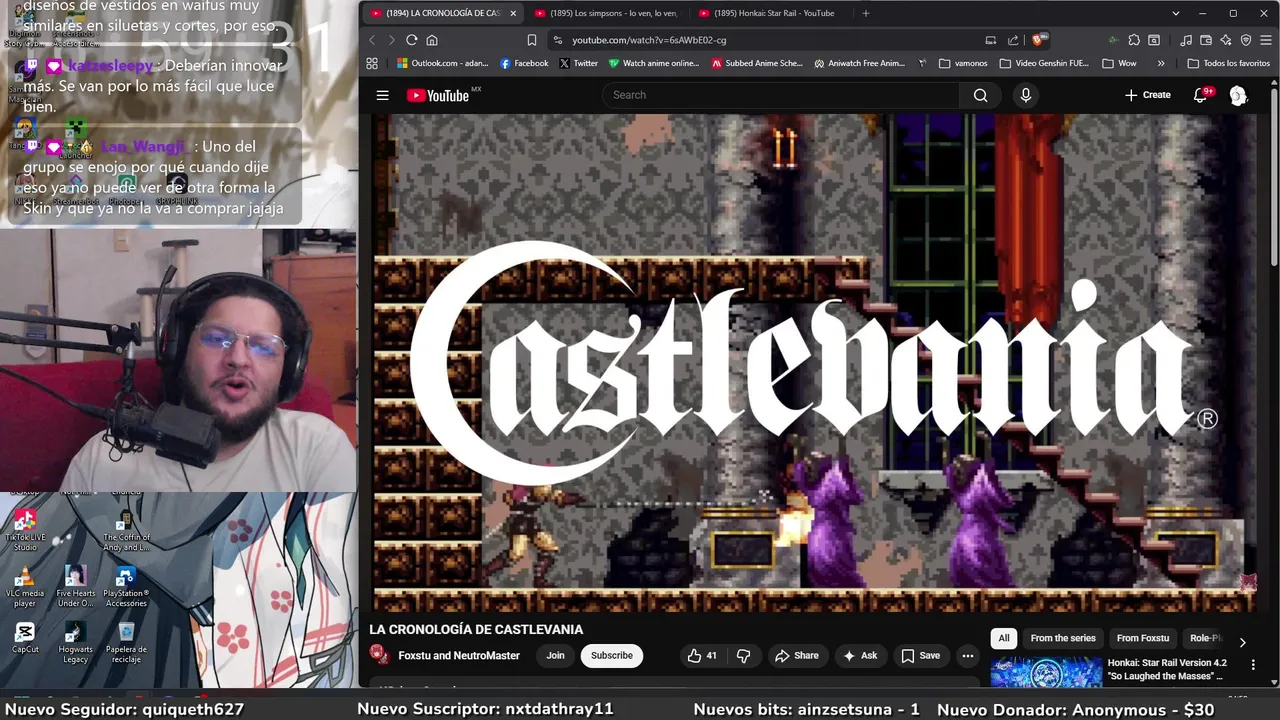Show hidden bookmarks with the overflow chevron

pyautogui.click(x=1161, y=63)
